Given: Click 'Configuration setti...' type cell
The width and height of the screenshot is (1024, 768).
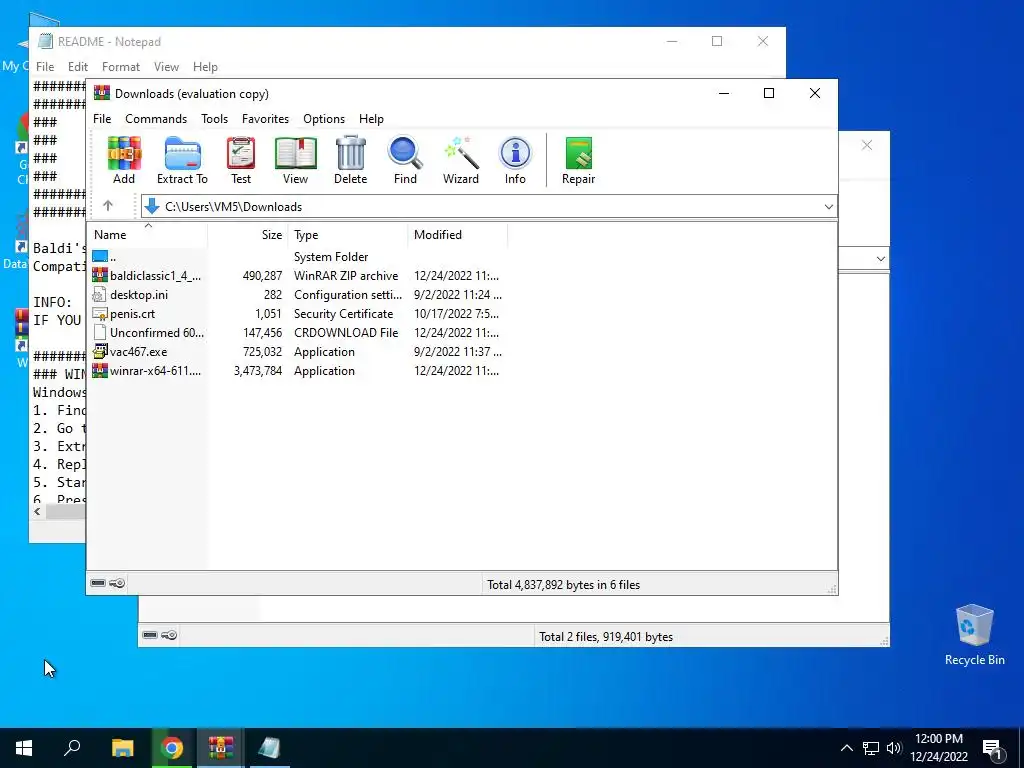Looking at the screenshot, I should tap(348, 295).
